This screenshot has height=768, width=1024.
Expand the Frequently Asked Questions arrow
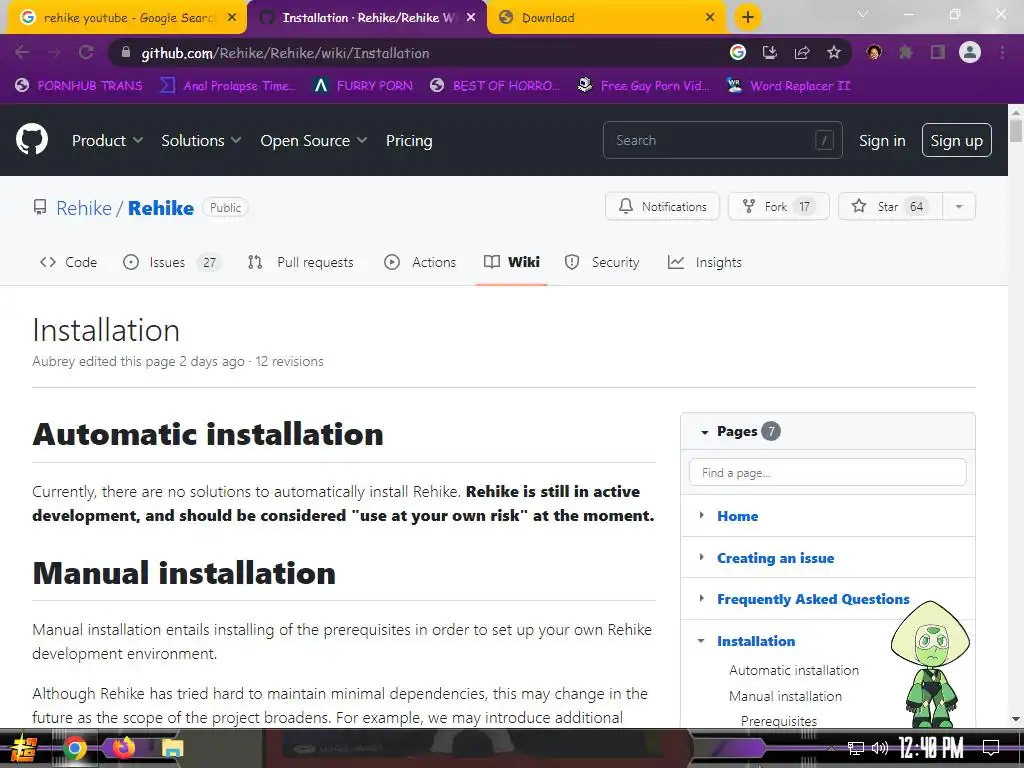[701, 598]
